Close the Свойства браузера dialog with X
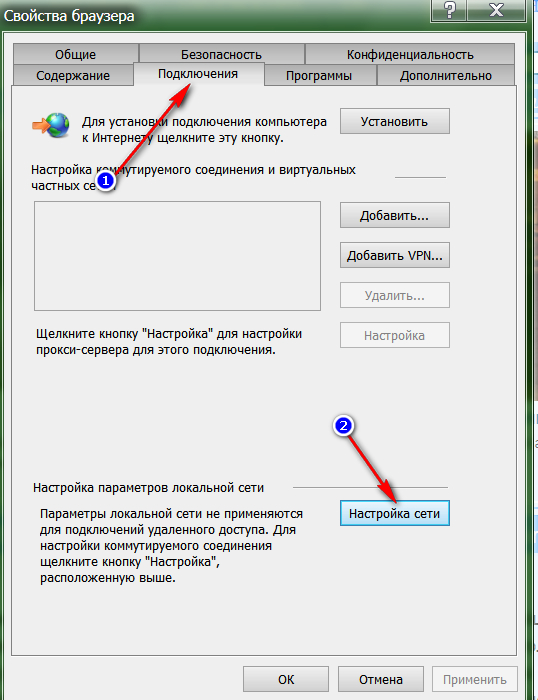538x700 pixels. (496, 10)
